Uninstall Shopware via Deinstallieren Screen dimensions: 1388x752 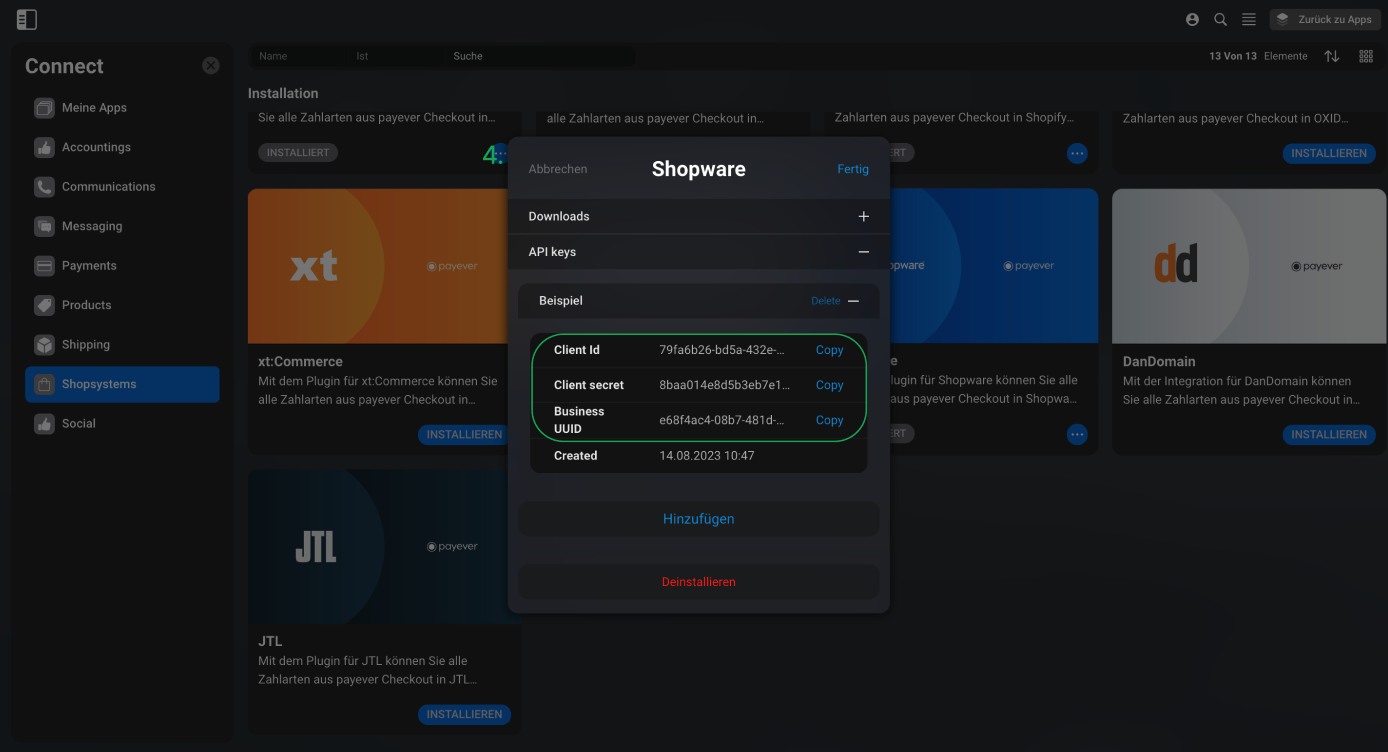698,582
